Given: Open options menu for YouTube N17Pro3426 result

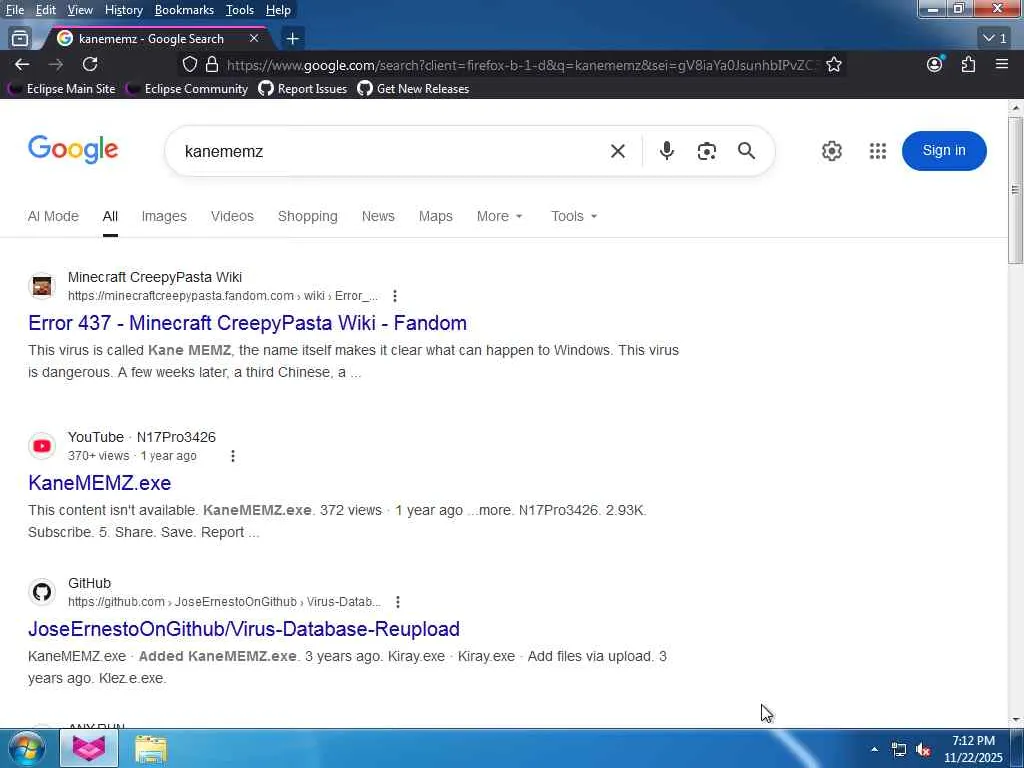Looking at the screenshot, I should pos(232,456).
